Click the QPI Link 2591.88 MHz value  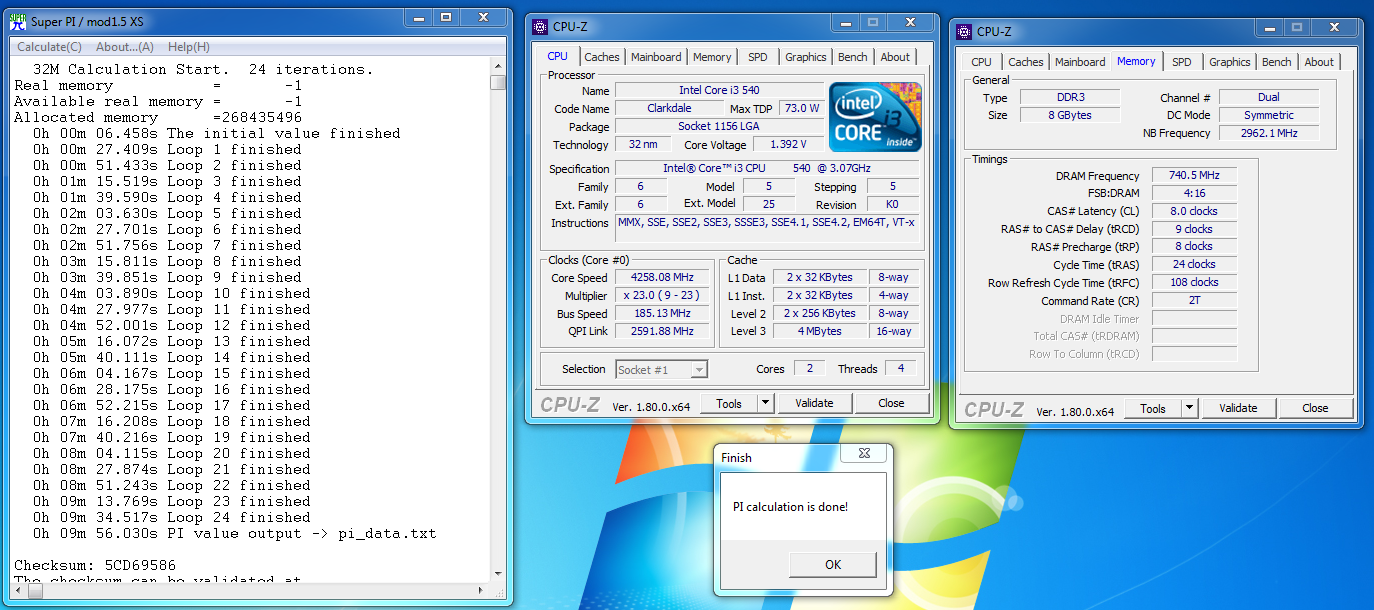[x=661, y=331]
